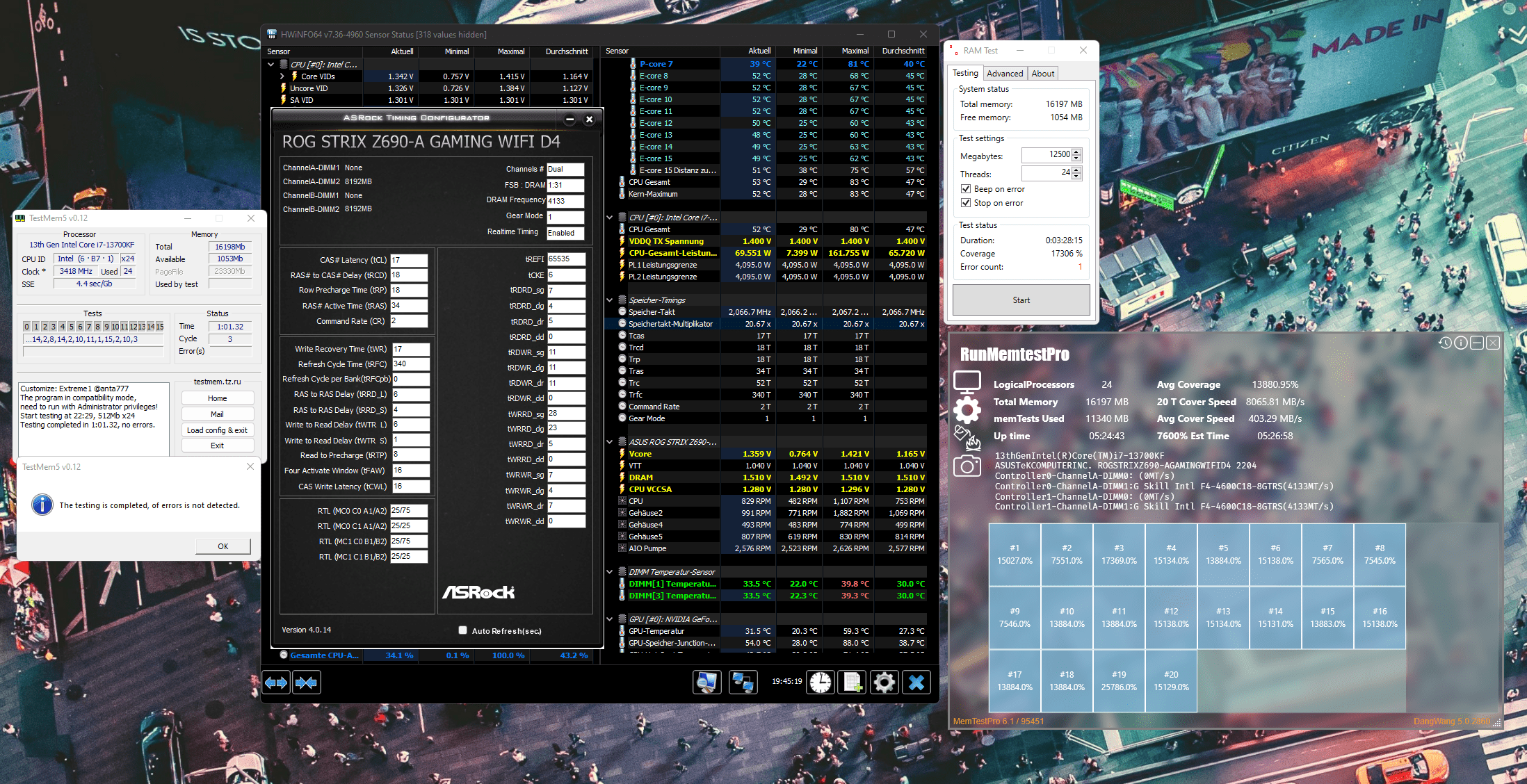Click Start button in RAM Test
Image resolution: width=1527 pixels, height=784 pixels.
click(1021, 300)
